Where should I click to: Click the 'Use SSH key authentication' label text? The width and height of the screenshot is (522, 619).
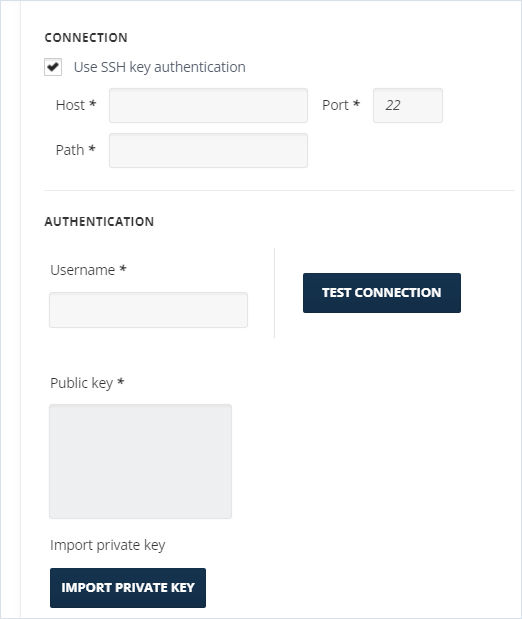click(160, 67)
